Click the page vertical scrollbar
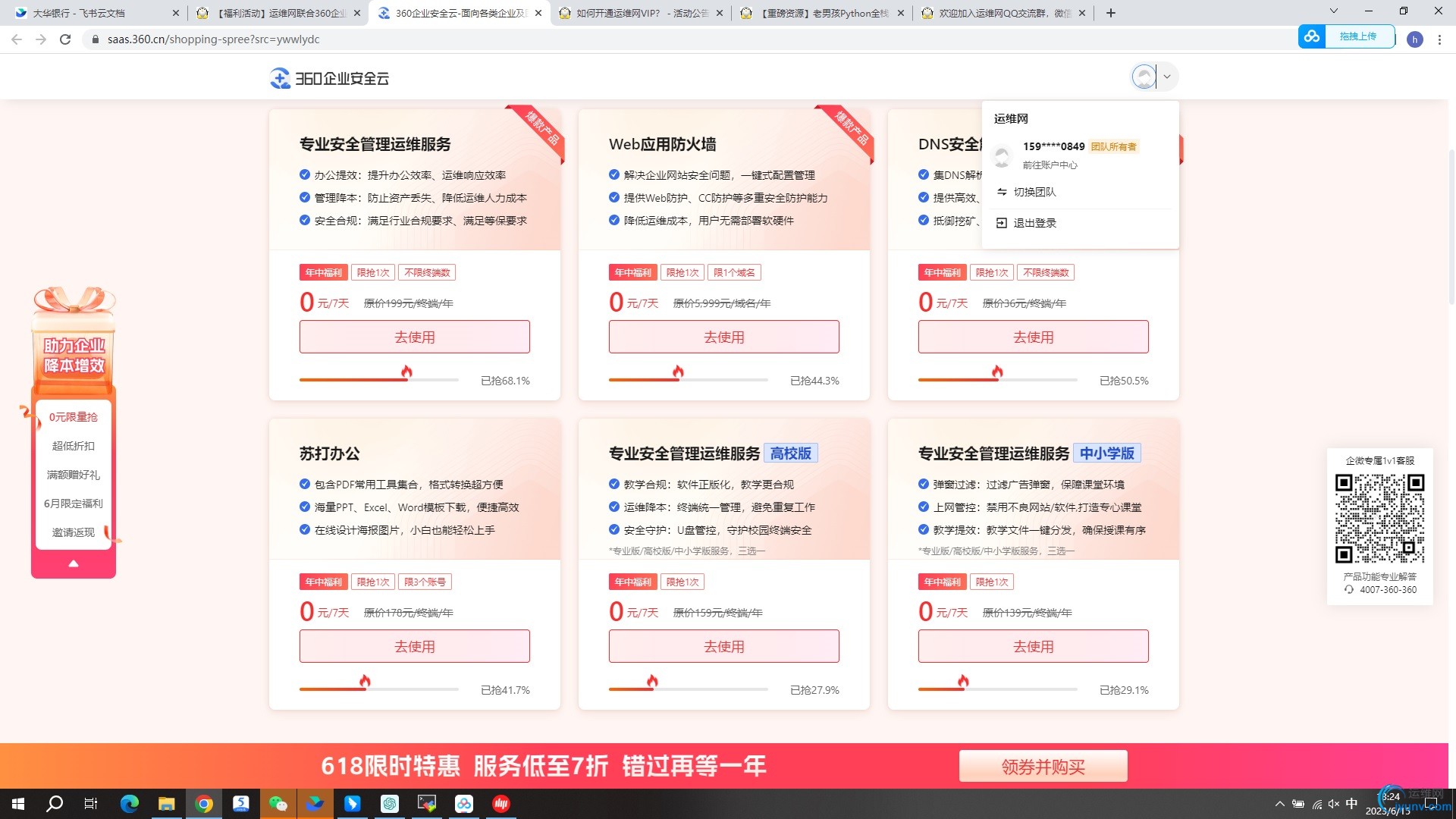1456x819 pixels. click(x=1451, y=227)
